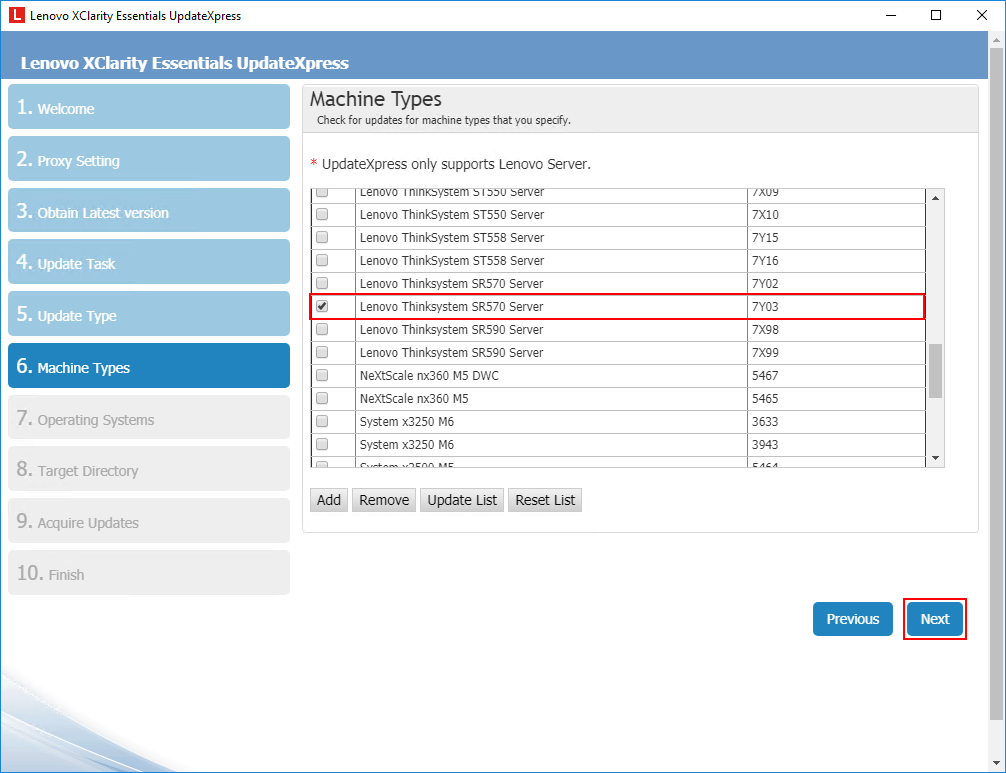Screen dimensions: 1006x773
Task: Click the Remove button
Action: (x=384, y=500)
